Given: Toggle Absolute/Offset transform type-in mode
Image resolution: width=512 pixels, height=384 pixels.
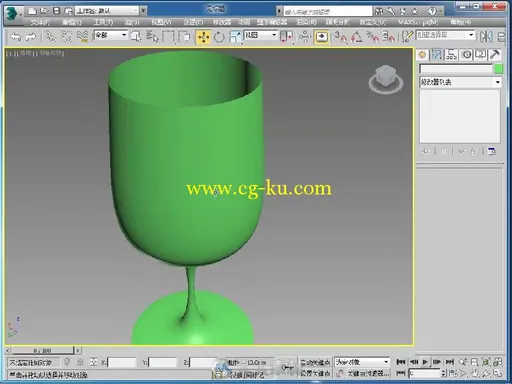Looking at the screenshot, I should (x=94, y=362).
